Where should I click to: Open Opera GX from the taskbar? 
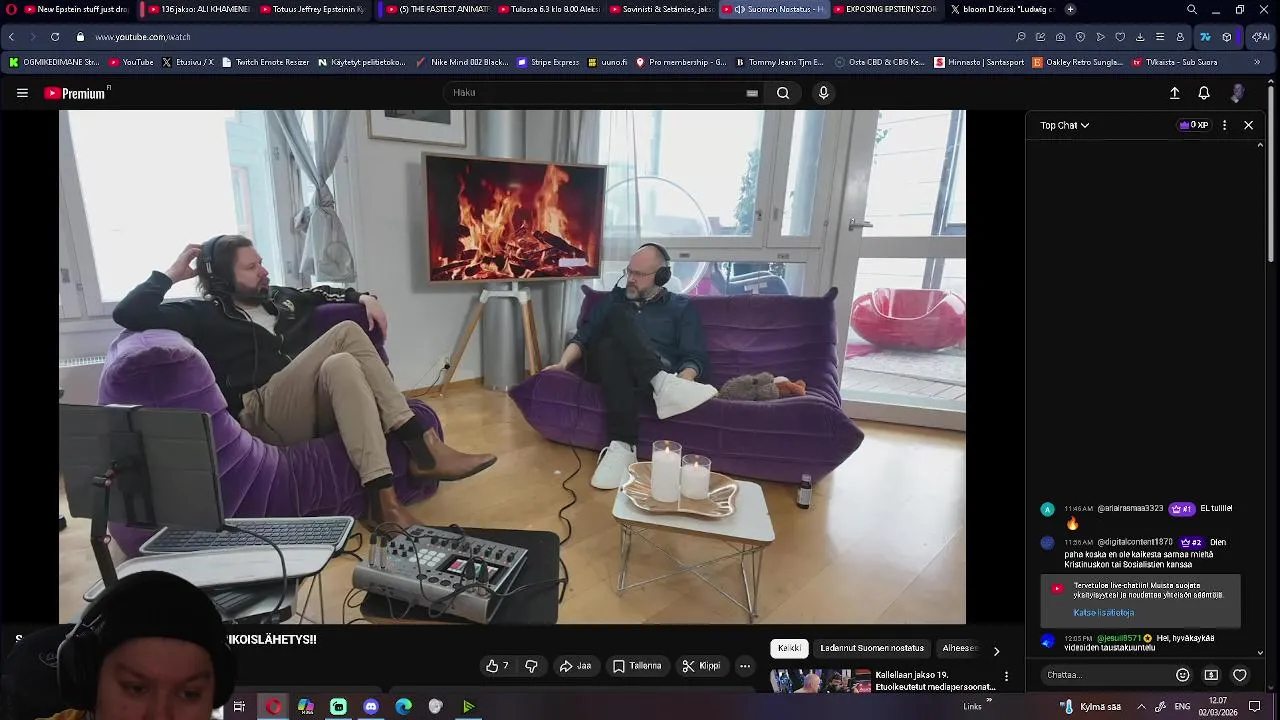click(273, 706)
